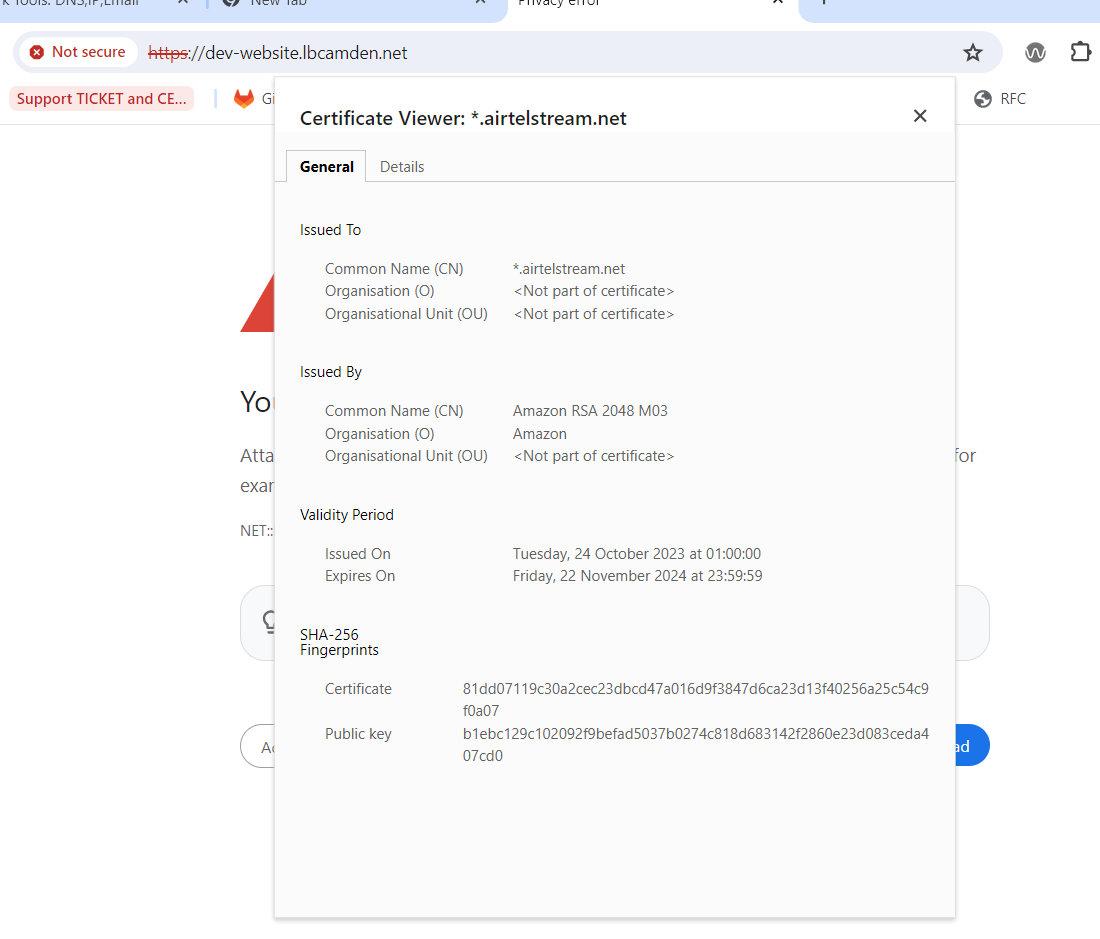Bookmark this page with star icon
The image size is (1100, 939).
point(972,53)
